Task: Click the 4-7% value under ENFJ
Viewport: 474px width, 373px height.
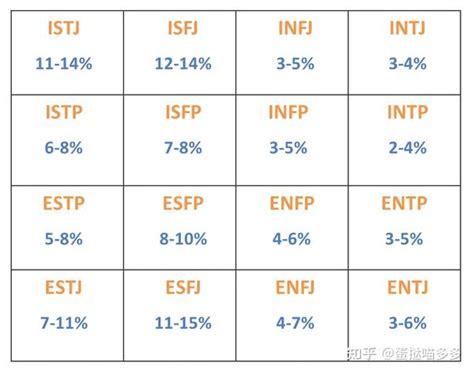Action: click(295, 323)
